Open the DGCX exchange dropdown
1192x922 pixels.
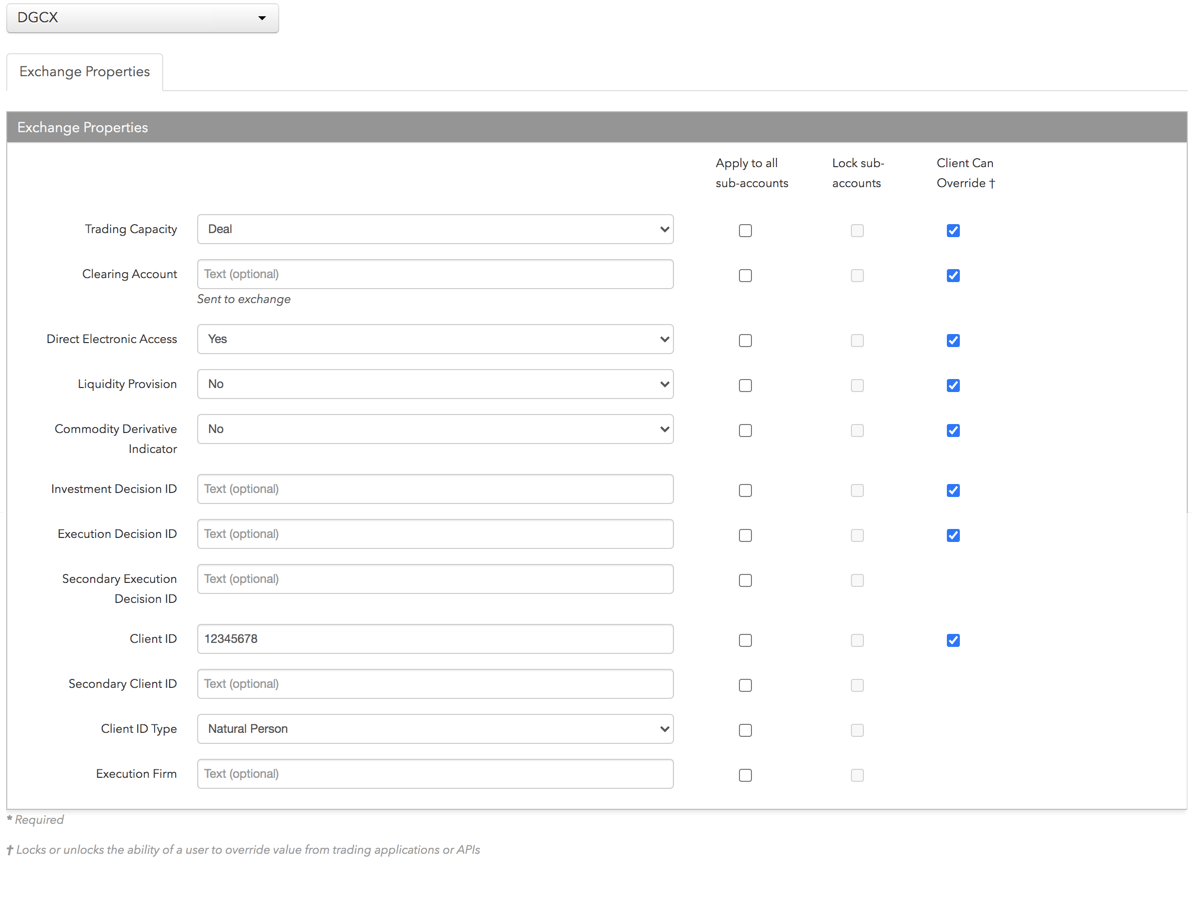(142, 17)
